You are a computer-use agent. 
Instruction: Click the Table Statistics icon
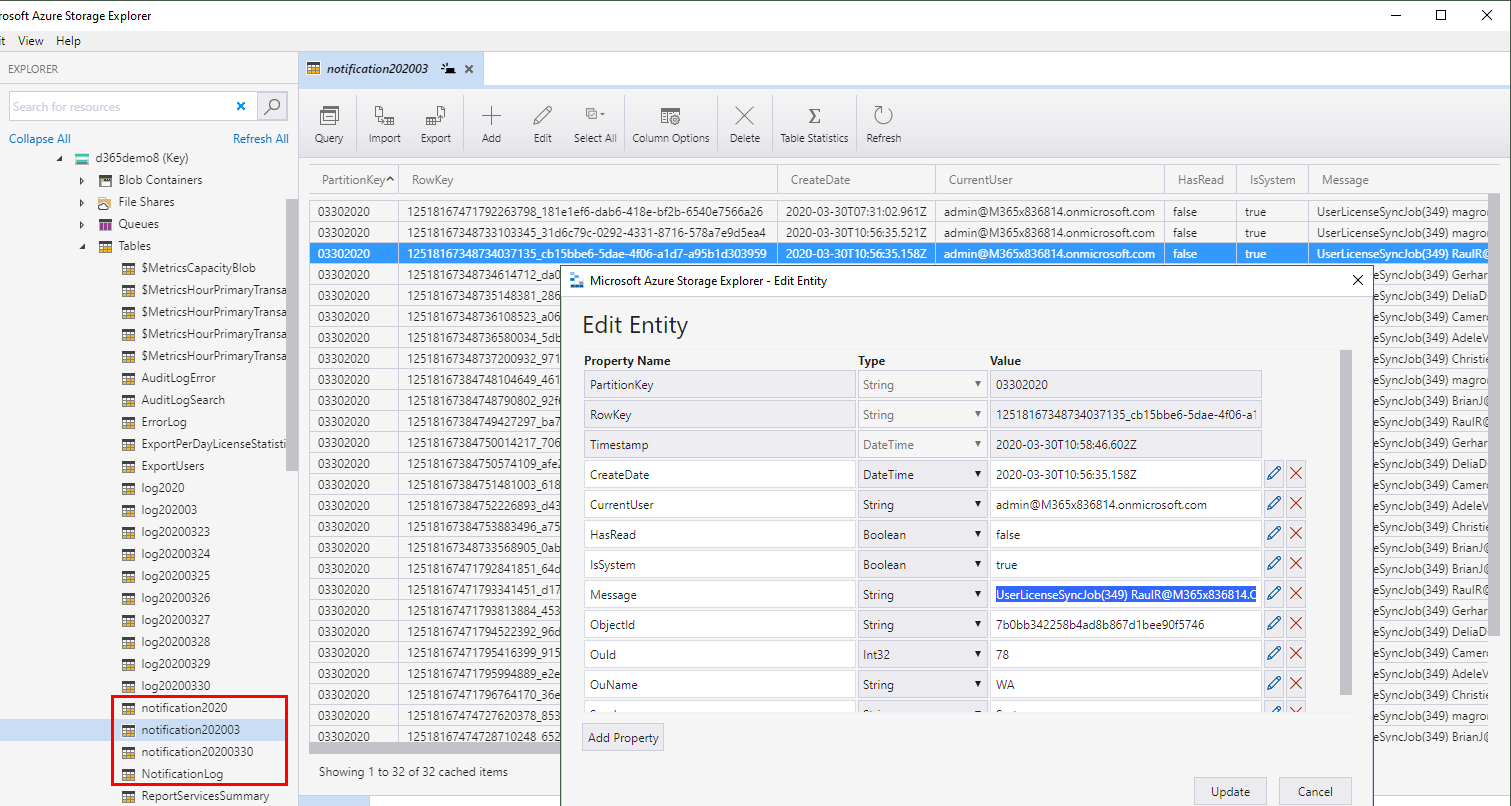click(814, 124)
